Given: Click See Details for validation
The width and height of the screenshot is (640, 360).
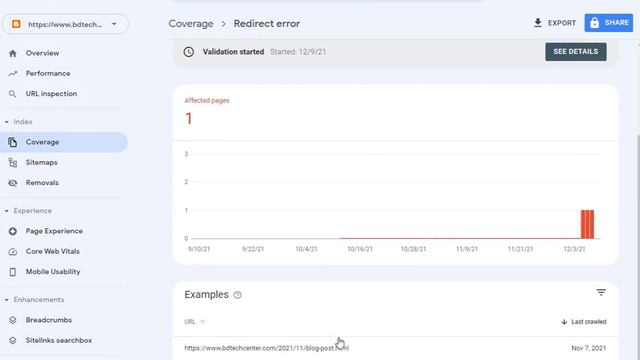Looking at the screenshot, I should pos(576,52).
